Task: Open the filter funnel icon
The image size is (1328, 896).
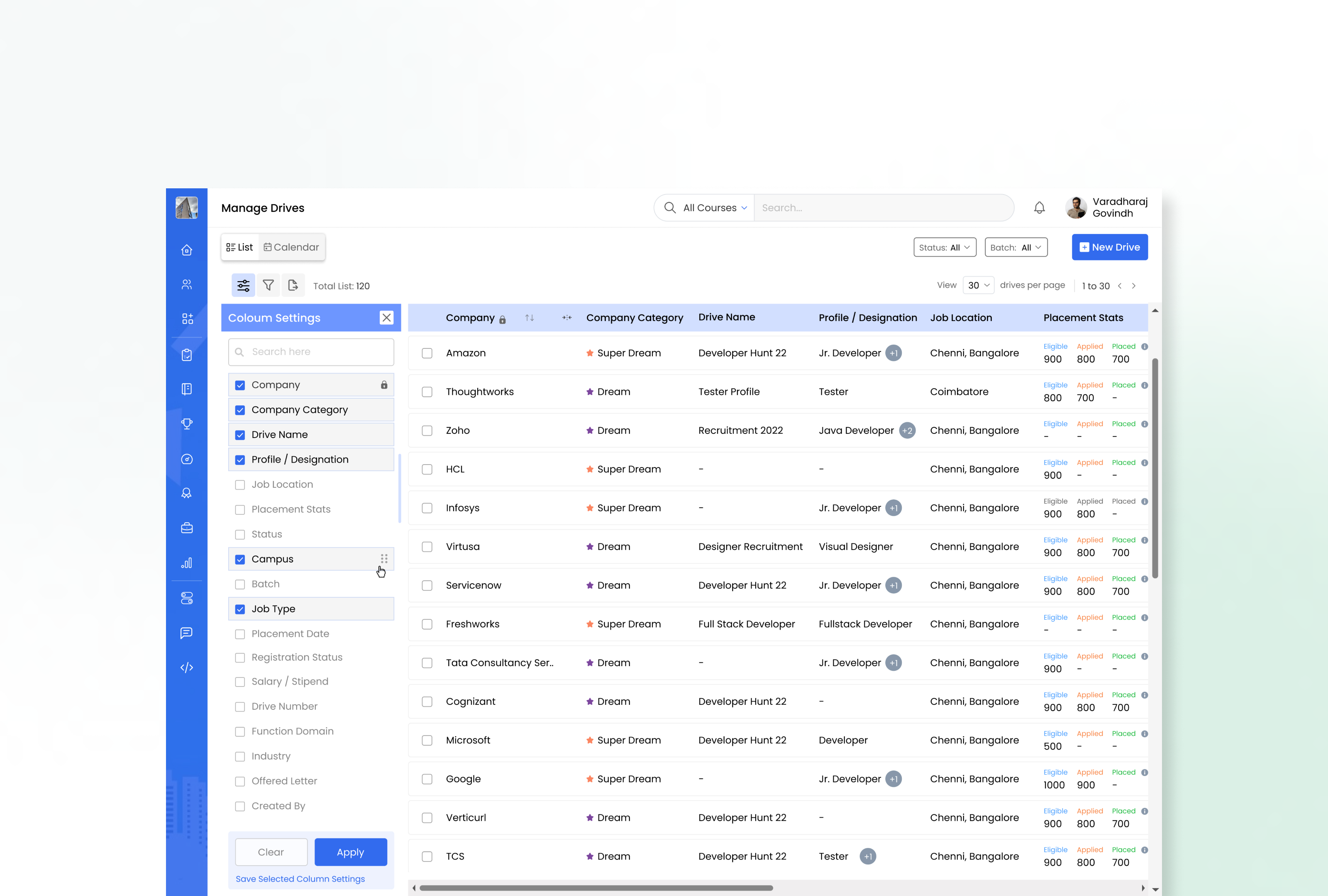Action: (268, 285)
